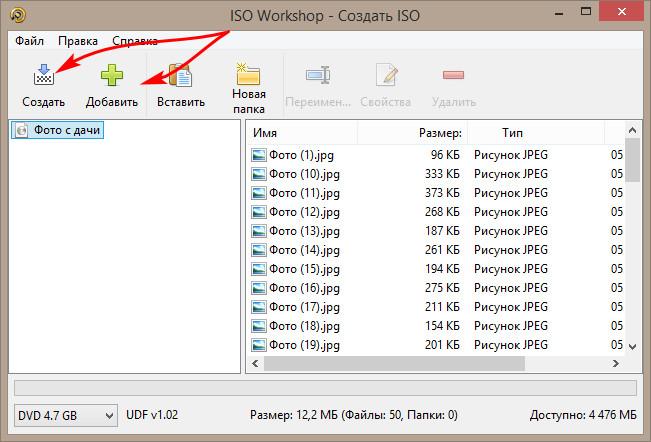Screen dimensions: 651x442
Task: Click the 96 КБ size cell
Action: coord(445,155)
